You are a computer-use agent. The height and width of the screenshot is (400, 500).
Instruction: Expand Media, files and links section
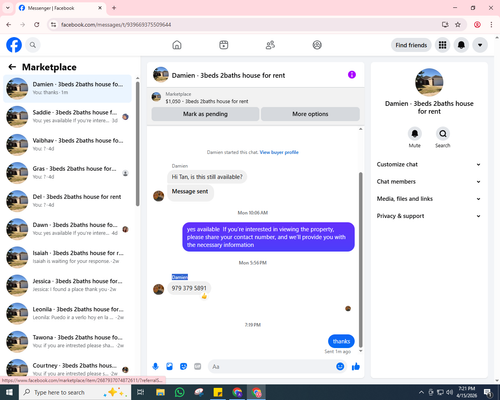click(429, 199)
